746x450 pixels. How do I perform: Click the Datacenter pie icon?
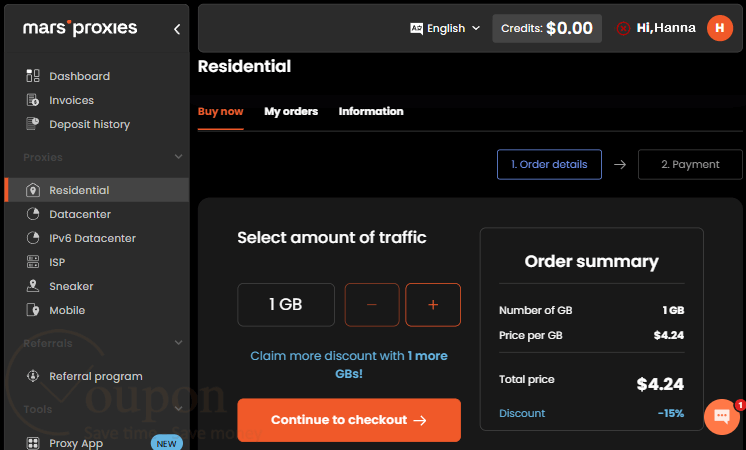click(x=33, y=214)
